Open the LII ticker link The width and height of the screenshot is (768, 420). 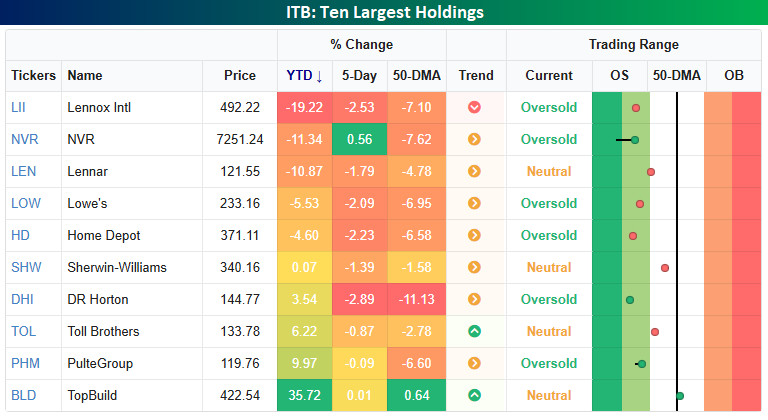click(x=19, y=107)
